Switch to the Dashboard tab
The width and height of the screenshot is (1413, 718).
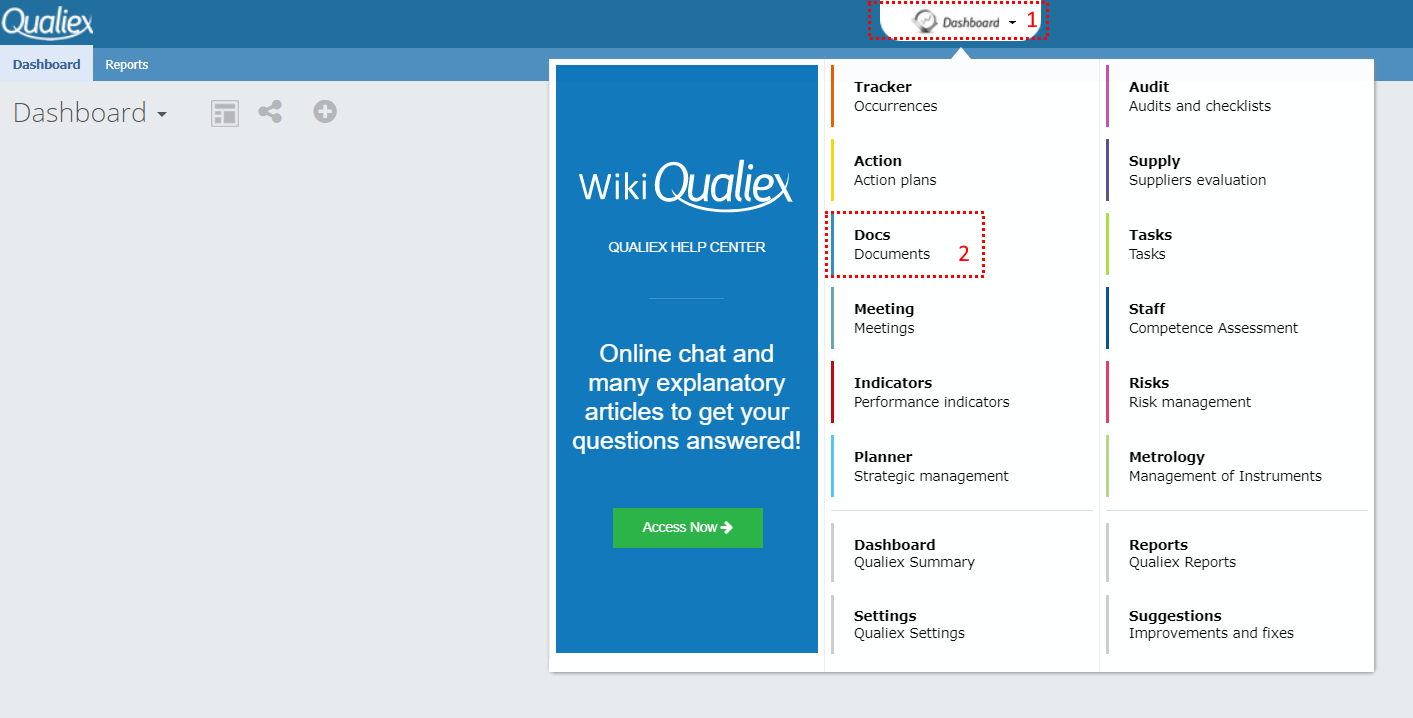(47, 65)
